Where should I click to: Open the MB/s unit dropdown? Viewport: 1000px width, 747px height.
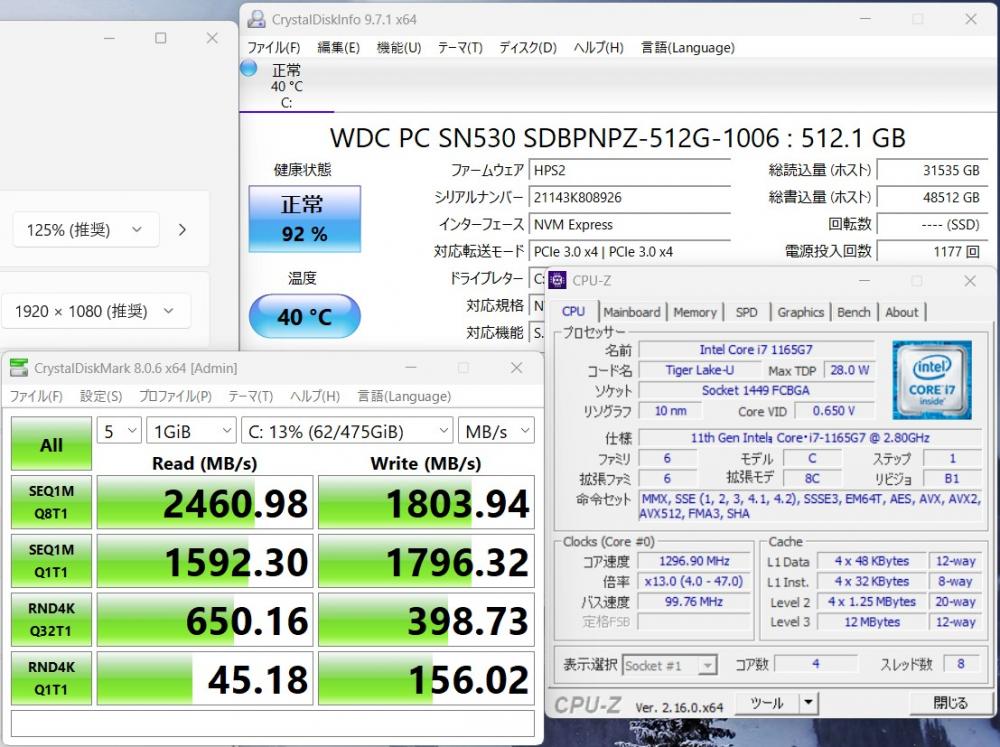496,431
